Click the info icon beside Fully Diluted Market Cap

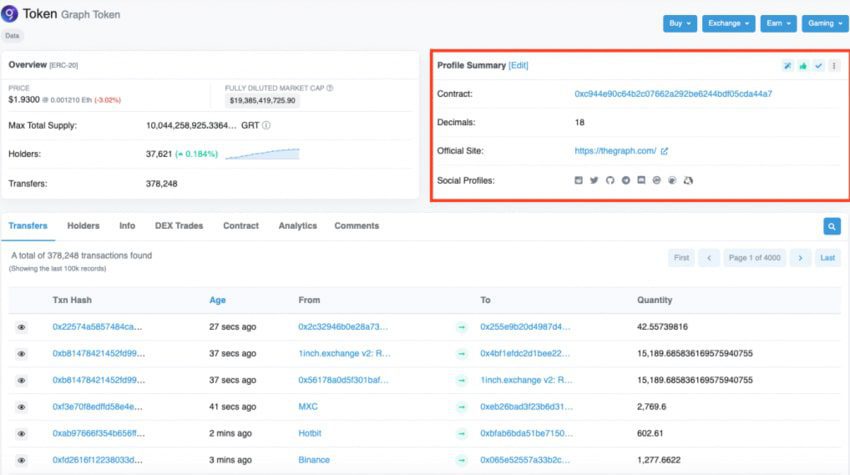(x=330, y=88)
